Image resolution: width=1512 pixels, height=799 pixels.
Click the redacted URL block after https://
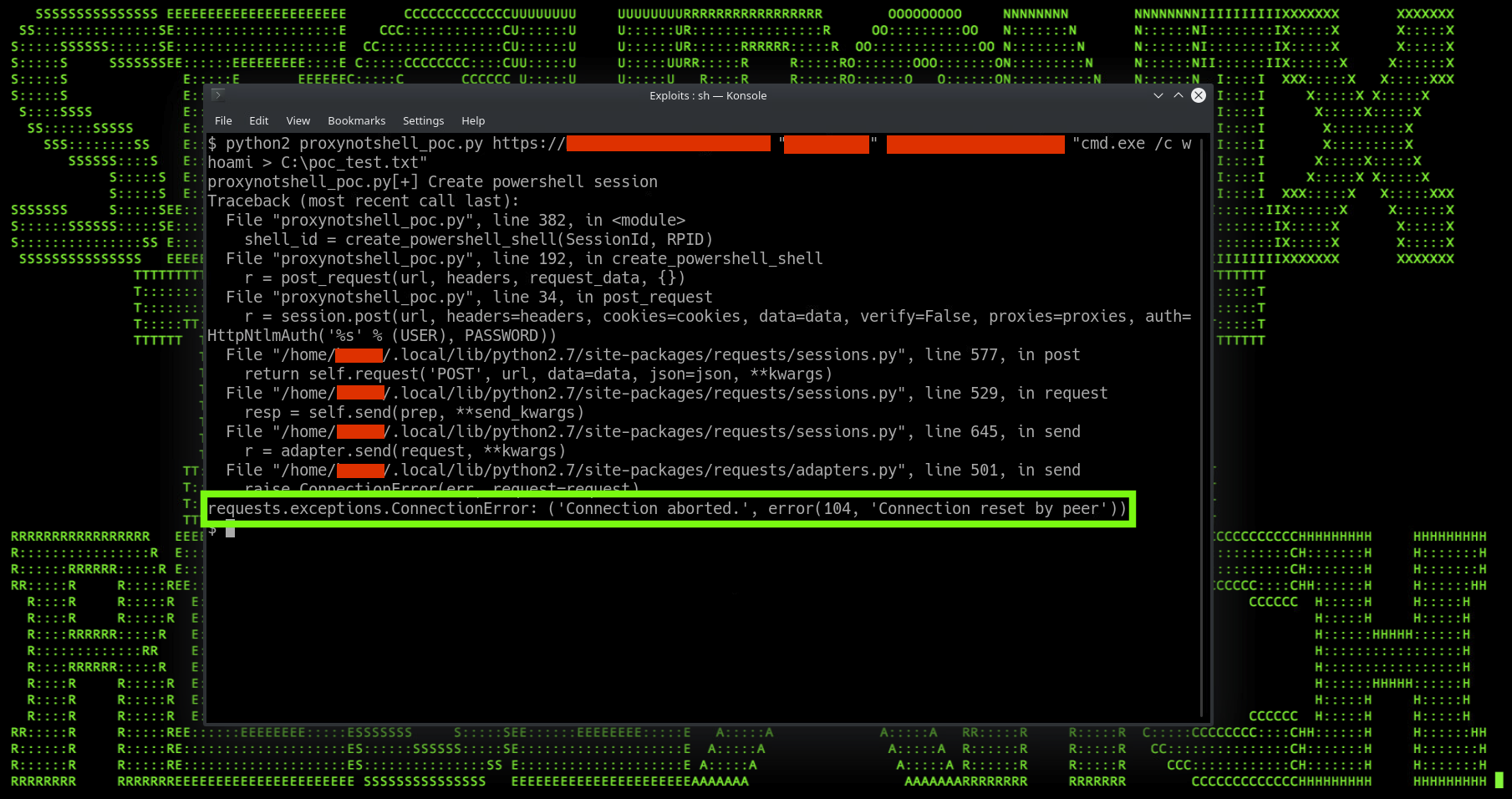tap(668, 144)
